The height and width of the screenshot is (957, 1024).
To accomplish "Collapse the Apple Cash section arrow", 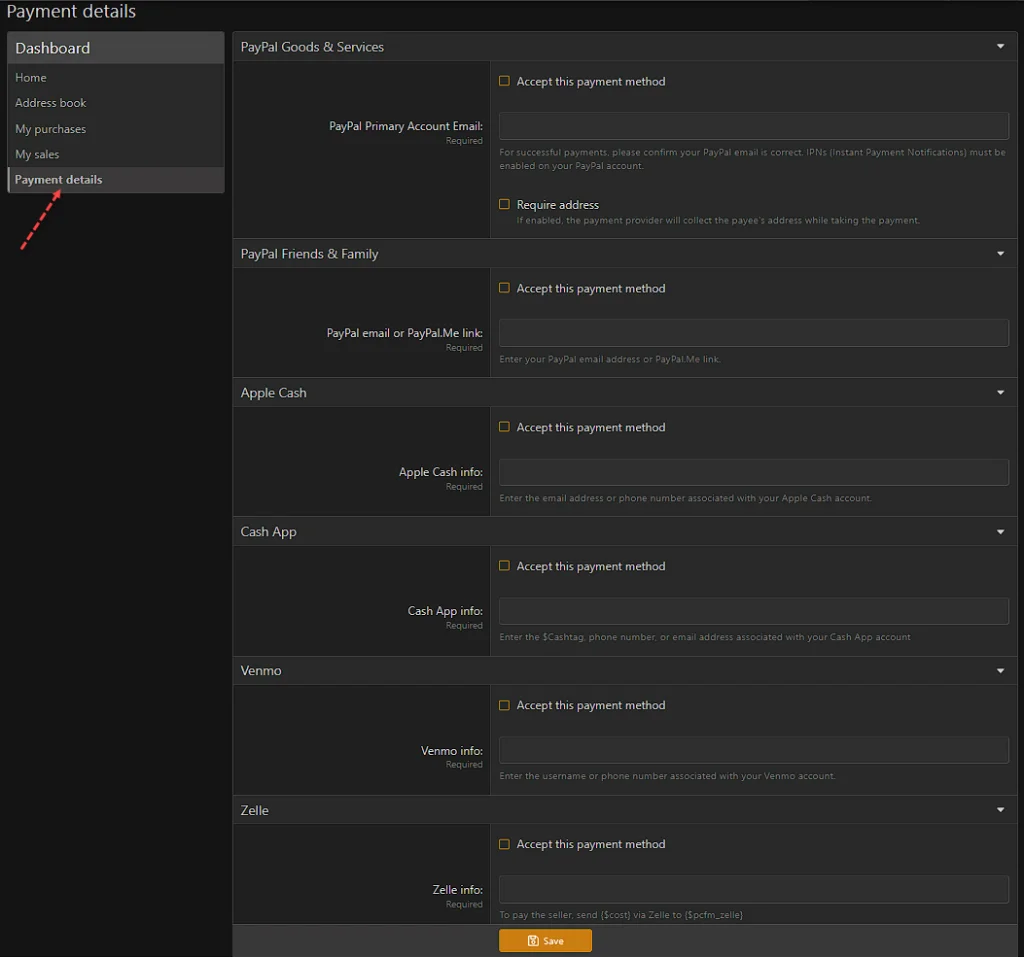I will (1000, 393).
